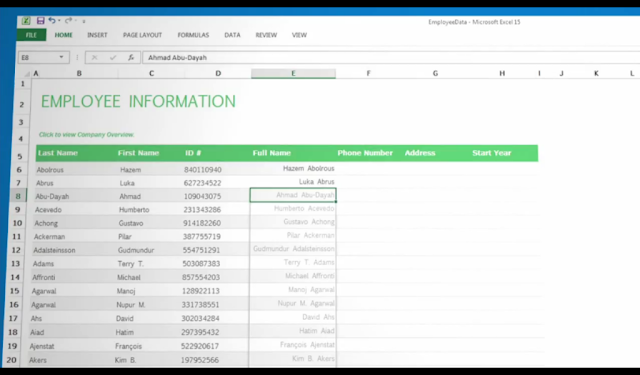Open the PAGE LAYOUT tab
The height and width of the screenshot is (375, 640).
pyautogui.click(x=142, y=35)
